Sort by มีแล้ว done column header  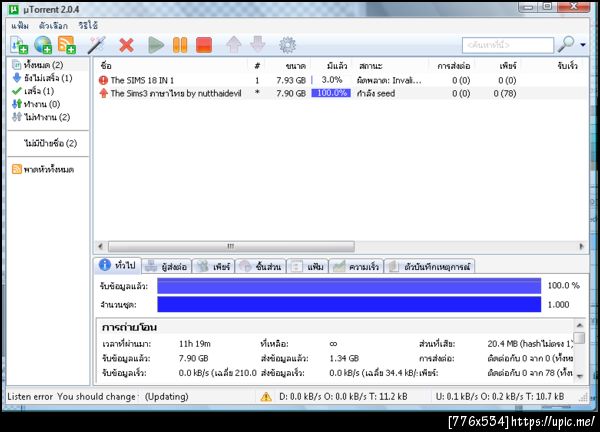tap(337, 66)
